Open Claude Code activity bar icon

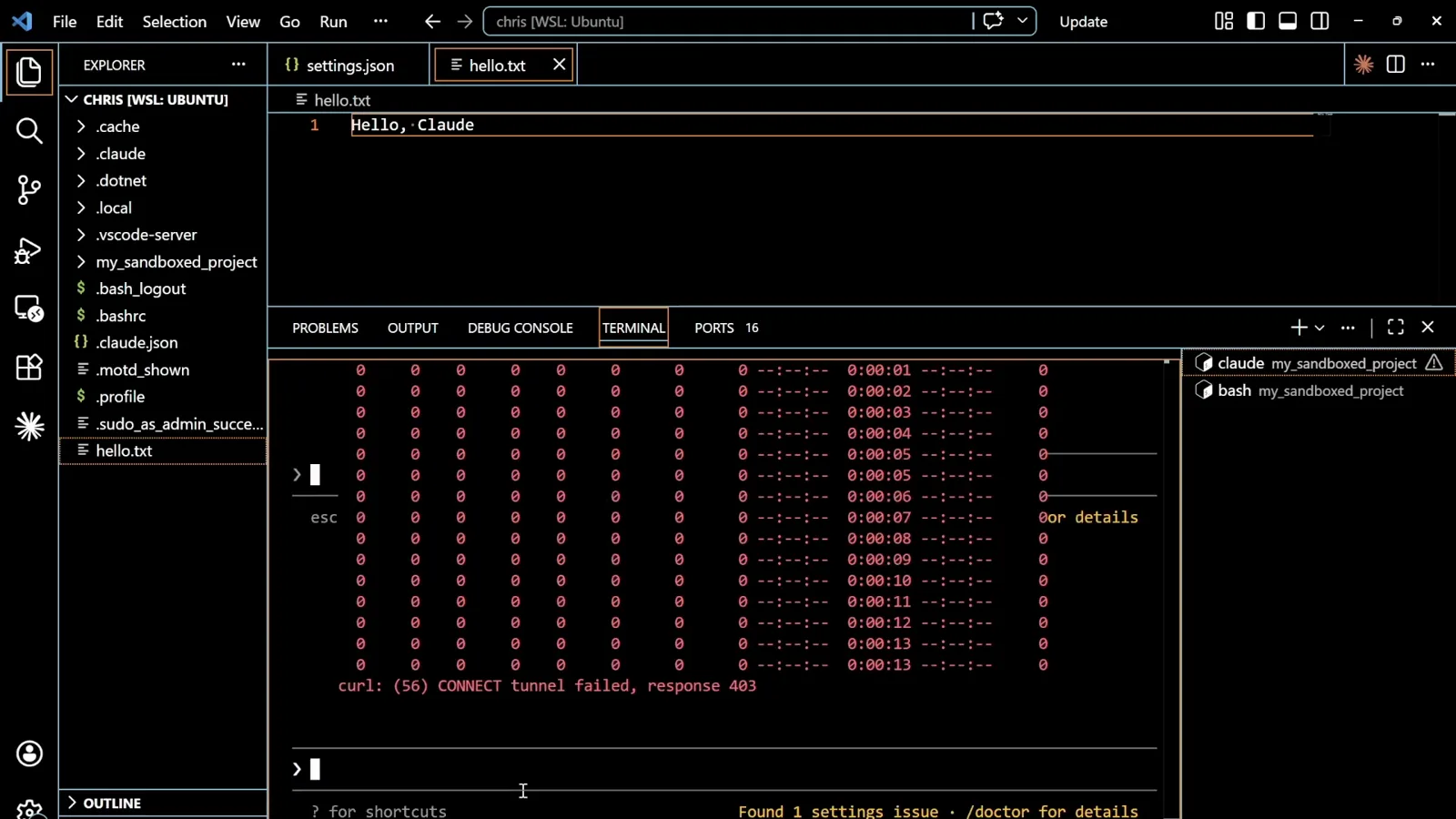pyautogui.click(x=29, y=426)
